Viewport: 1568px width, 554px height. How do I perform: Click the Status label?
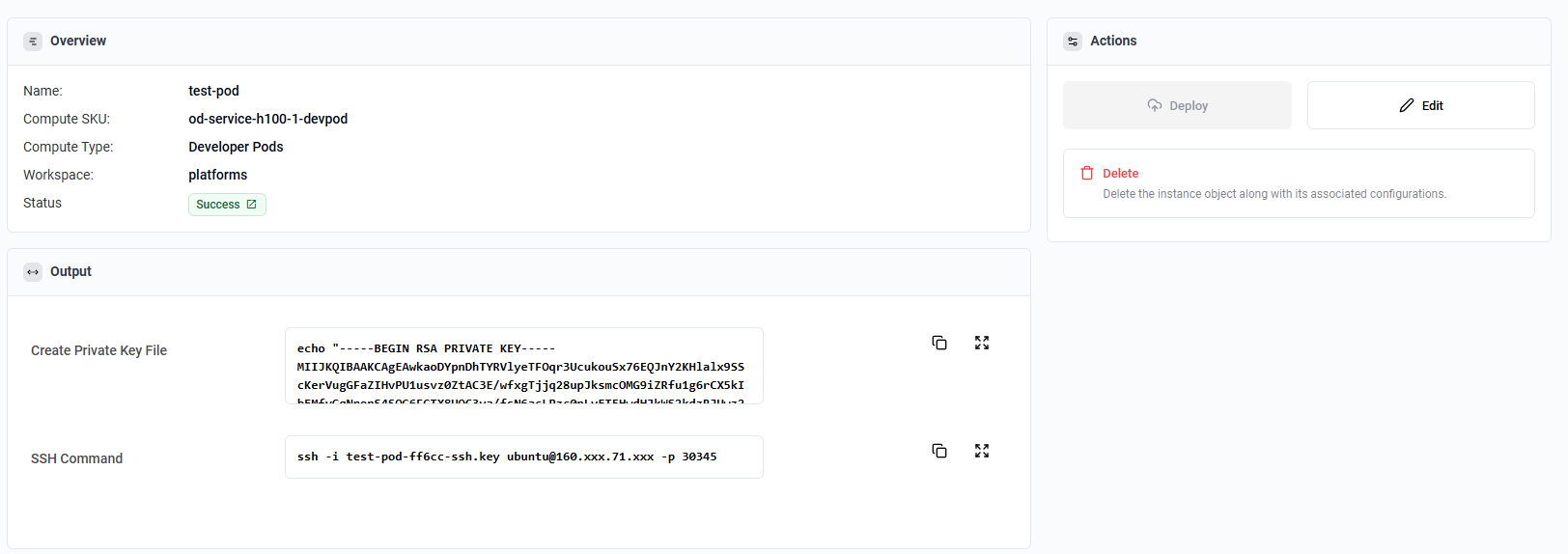42,203
